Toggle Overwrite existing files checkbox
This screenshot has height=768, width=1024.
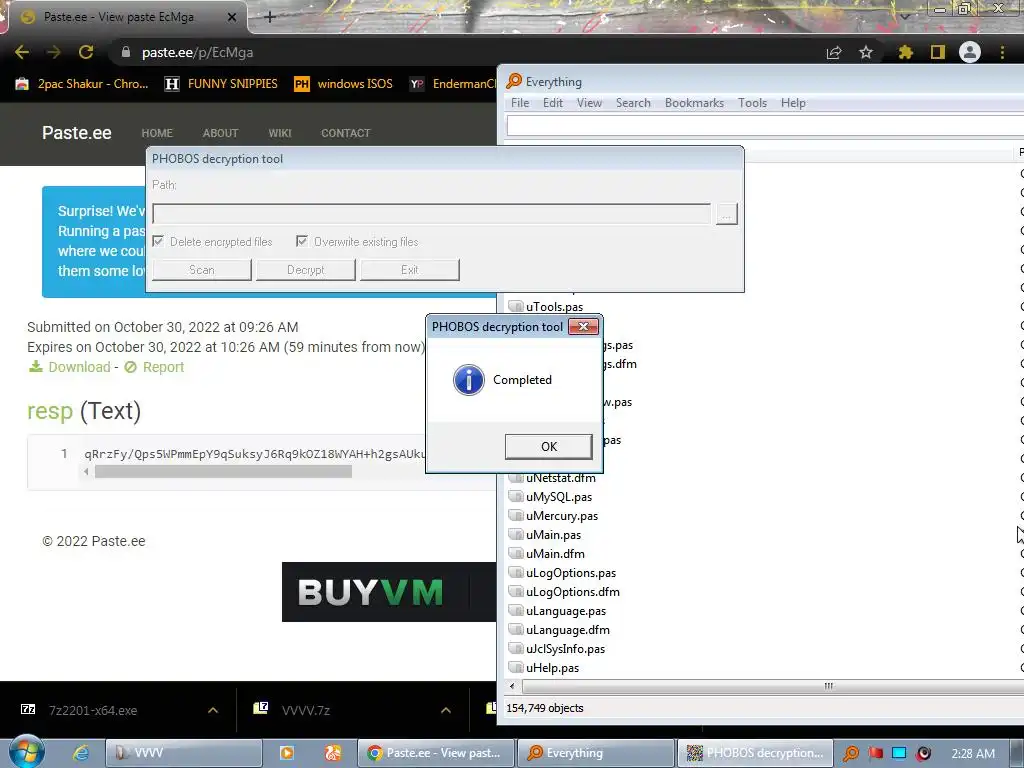coord(302,242)
